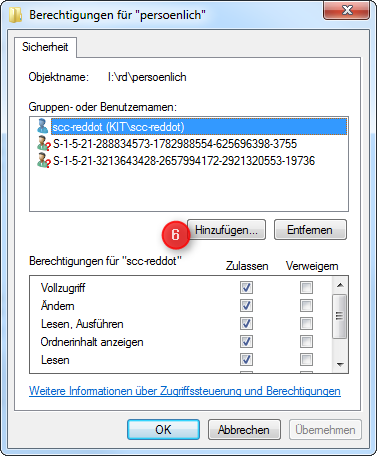The image size is (377, 456).
Task: Select S-1-5-21-3213643428-2657994172-2921320553-19736 entry
Action: coord(184,161)
